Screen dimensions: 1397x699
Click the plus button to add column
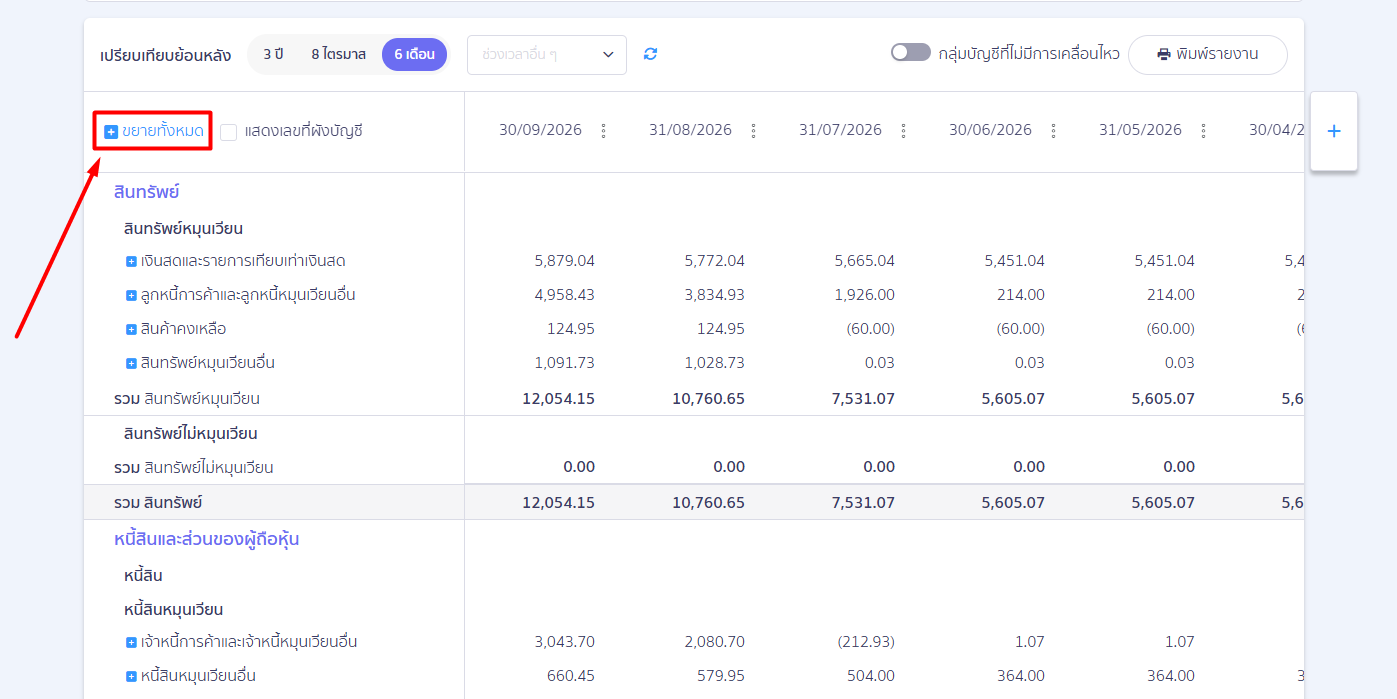(x=1333, y=131)
